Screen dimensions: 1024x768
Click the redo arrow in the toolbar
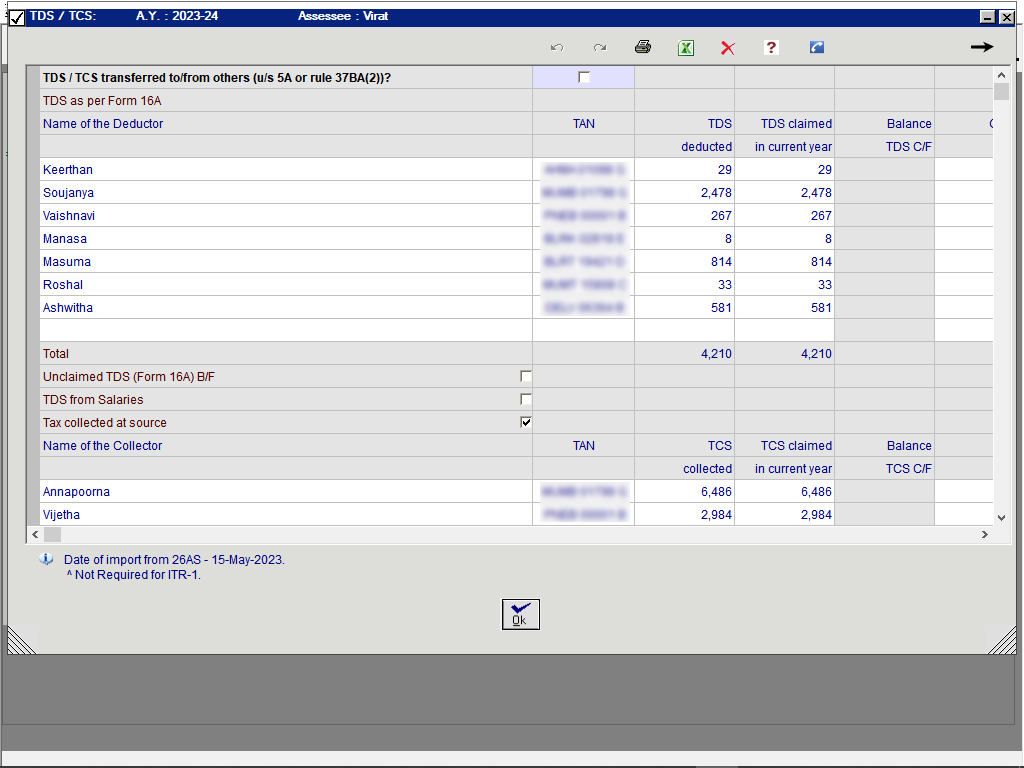tap(599, 47)
